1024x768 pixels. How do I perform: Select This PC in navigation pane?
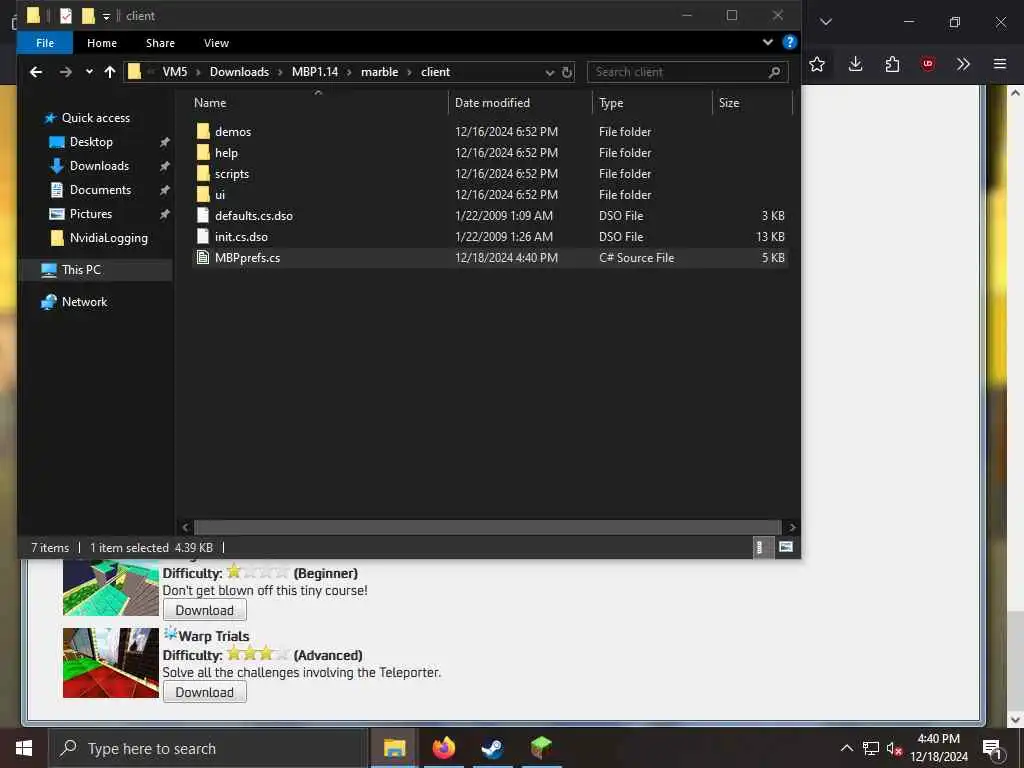(81, 270)
